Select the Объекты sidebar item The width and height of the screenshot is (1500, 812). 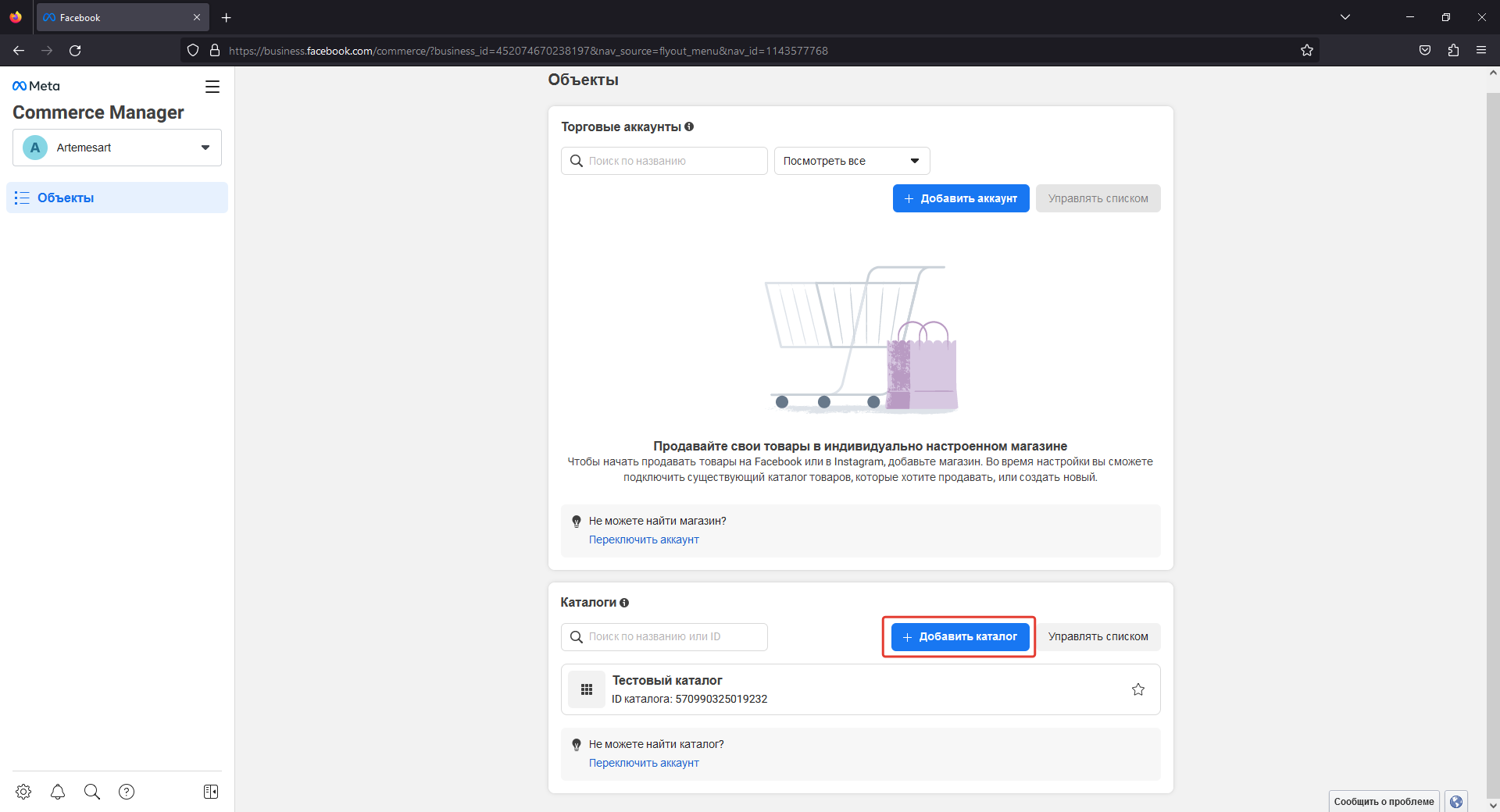(117, 198)
